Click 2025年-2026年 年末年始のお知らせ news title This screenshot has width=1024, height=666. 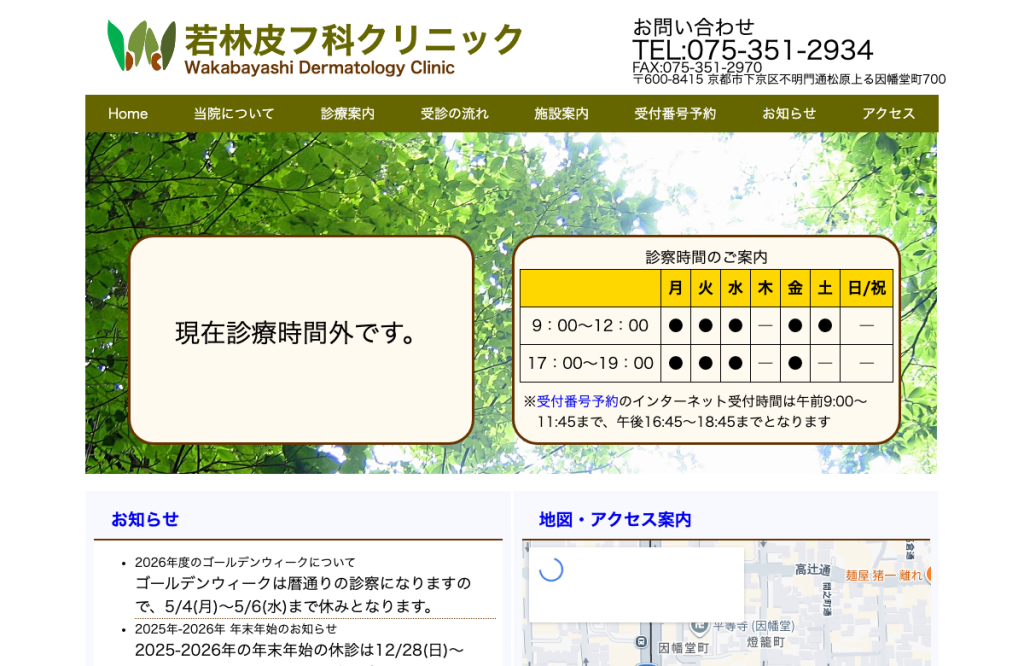[236, 629]
